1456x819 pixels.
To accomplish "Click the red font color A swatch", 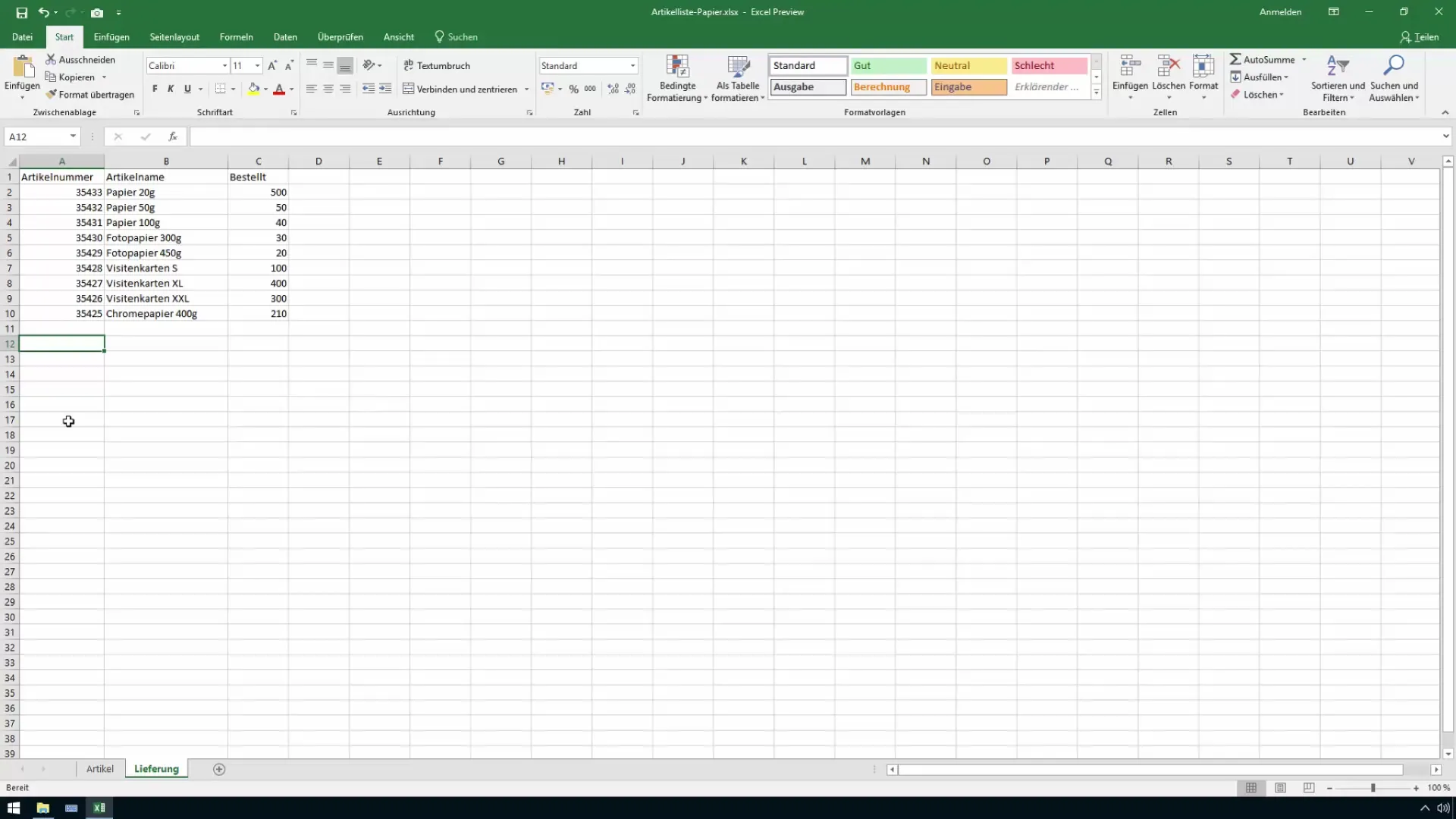I will [x=279, y=89].
